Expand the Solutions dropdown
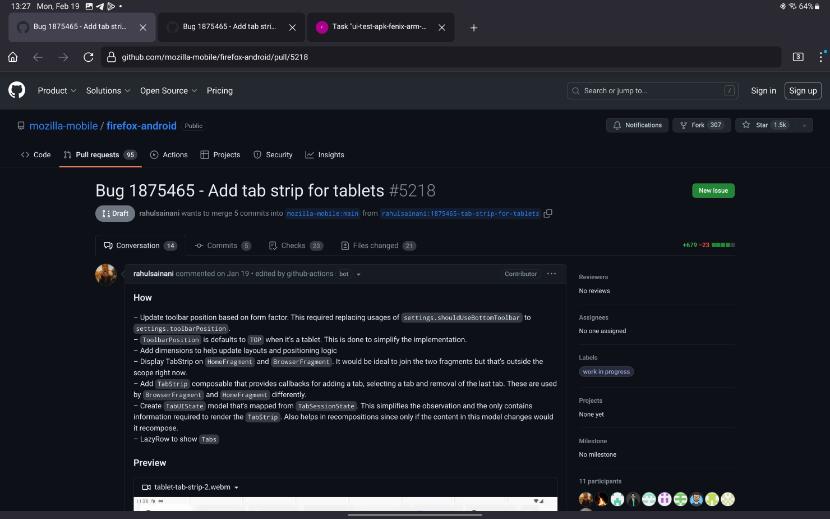Image resolution: width=830 pixels, height=519 pixels. point(108,90)
